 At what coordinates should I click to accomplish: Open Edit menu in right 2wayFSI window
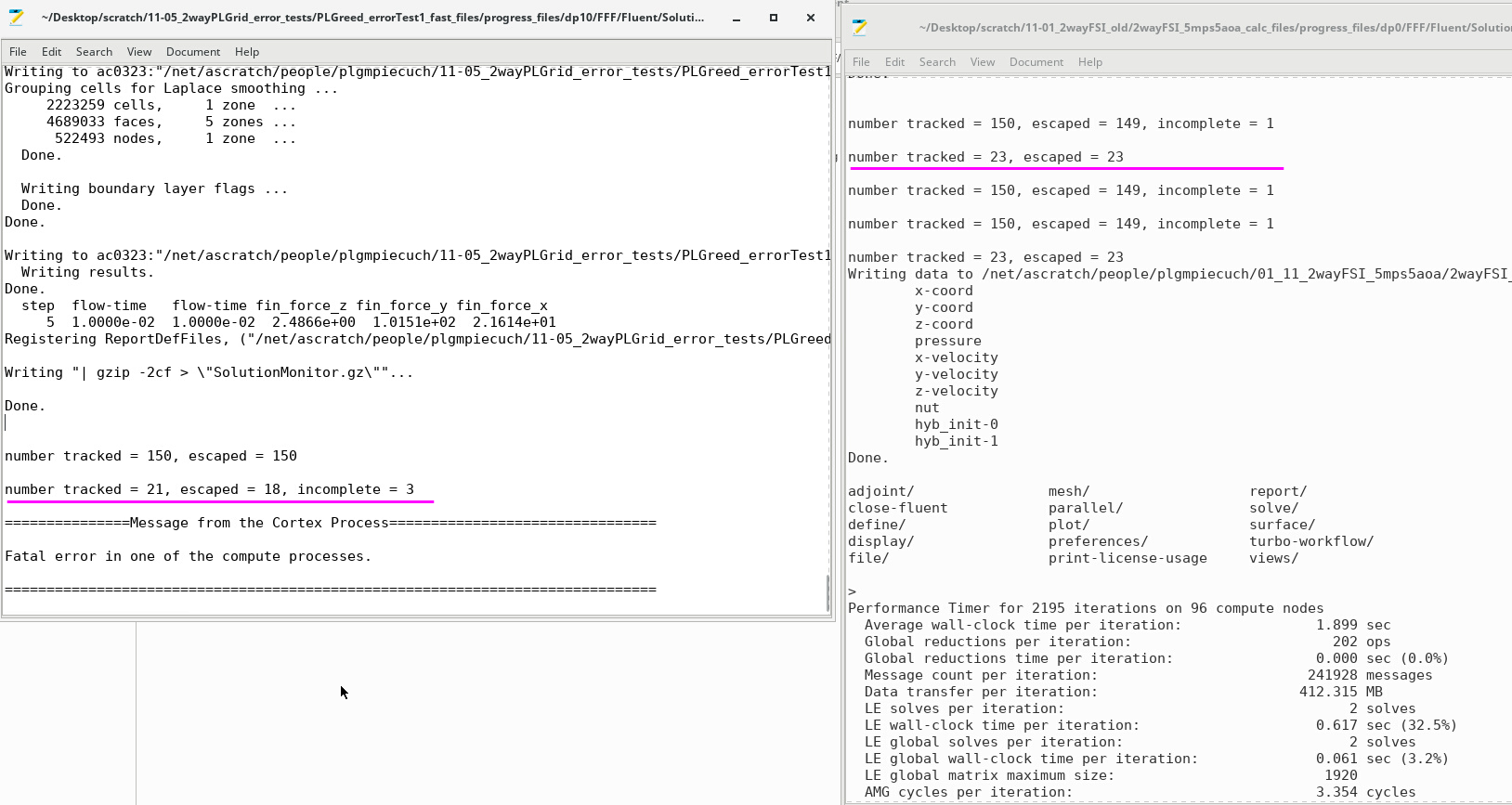(x=895, y=62)
